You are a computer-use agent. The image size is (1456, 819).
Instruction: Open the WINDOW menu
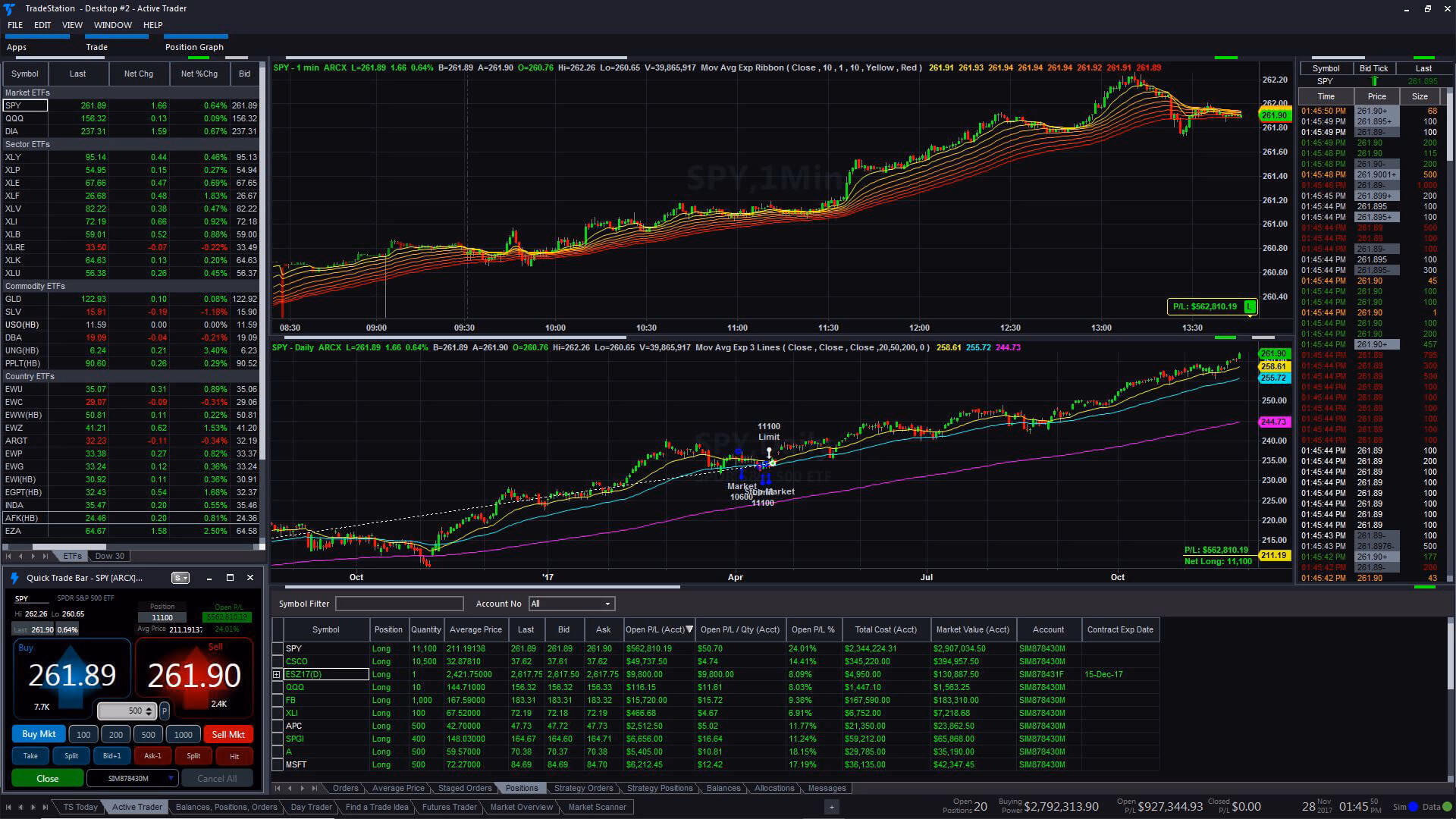tap(113, 24)
